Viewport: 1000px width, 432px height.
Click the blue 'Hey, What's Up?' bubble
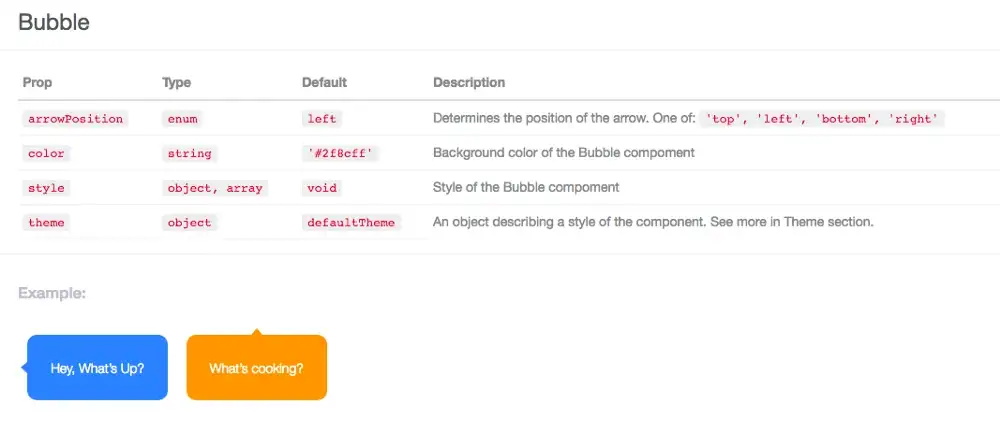point(97,368)
